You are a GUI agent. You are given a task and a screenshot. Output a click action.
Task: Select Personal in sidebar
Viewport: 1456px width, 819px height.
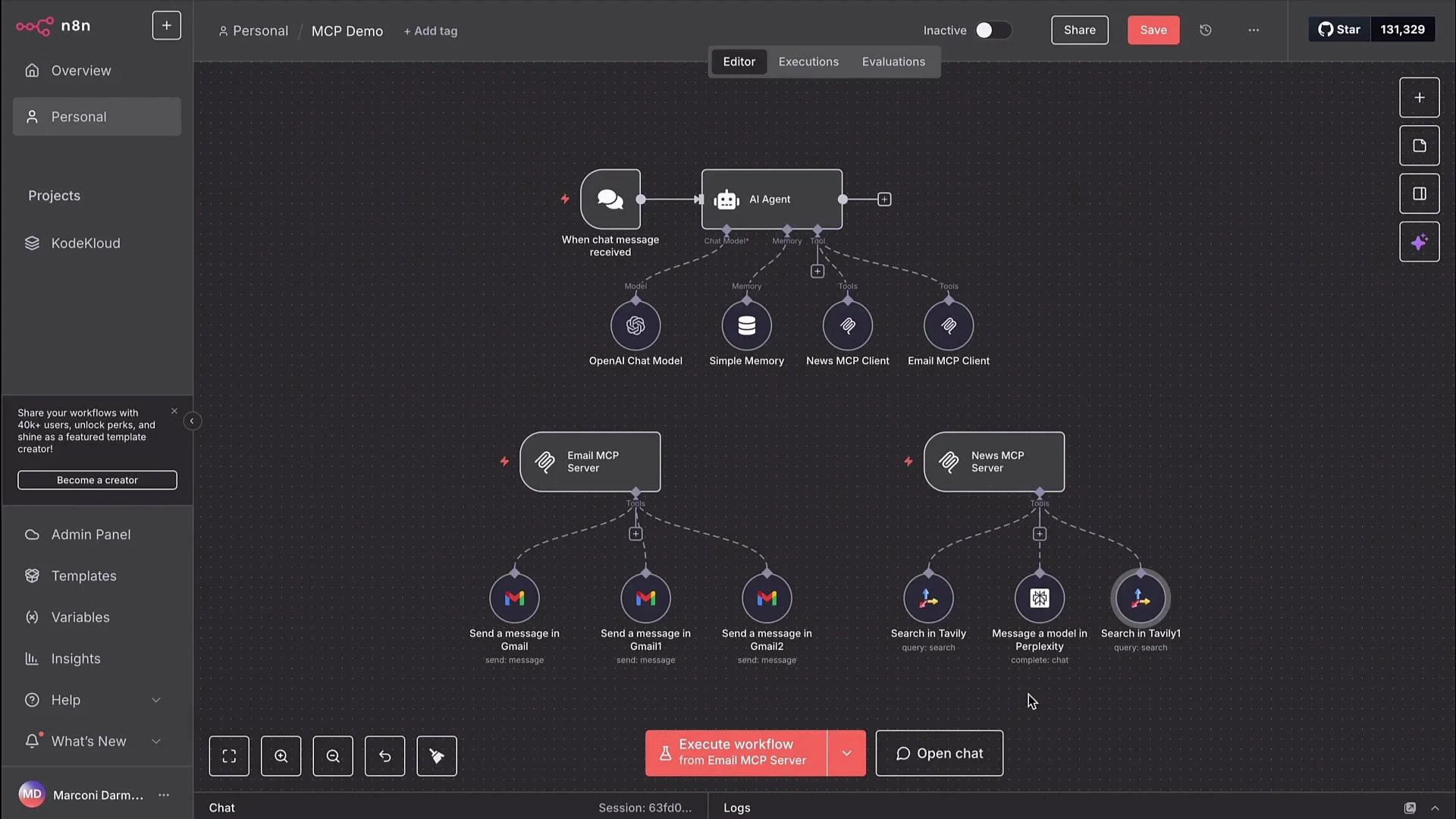97,117
